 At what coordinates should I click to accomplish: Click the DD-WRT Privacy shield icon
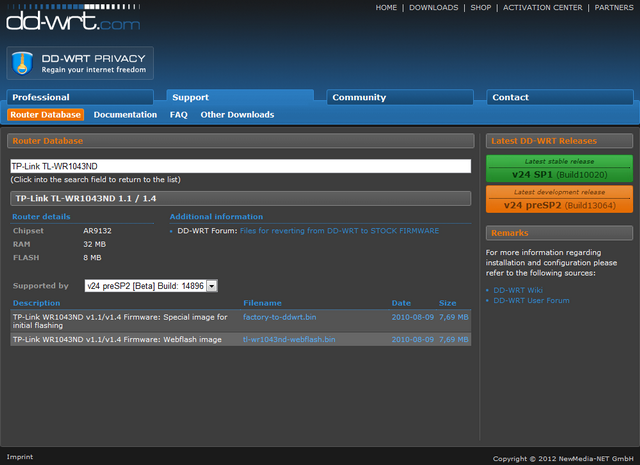[x=24, y=65]
